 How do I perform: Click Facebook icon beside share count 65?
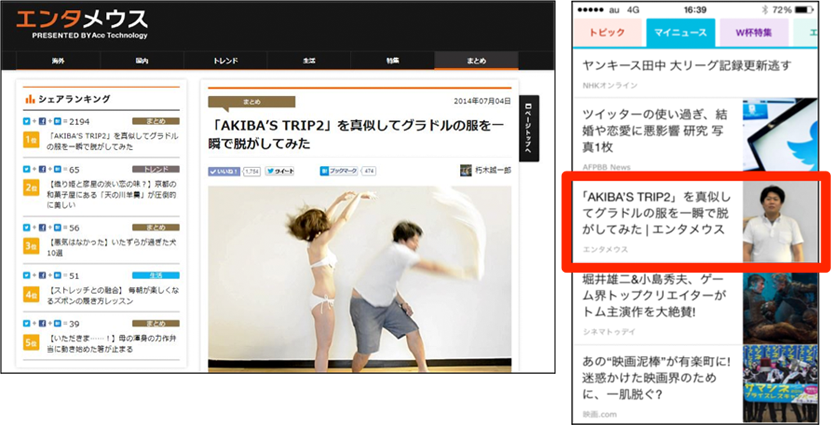[x=42, y=170]
